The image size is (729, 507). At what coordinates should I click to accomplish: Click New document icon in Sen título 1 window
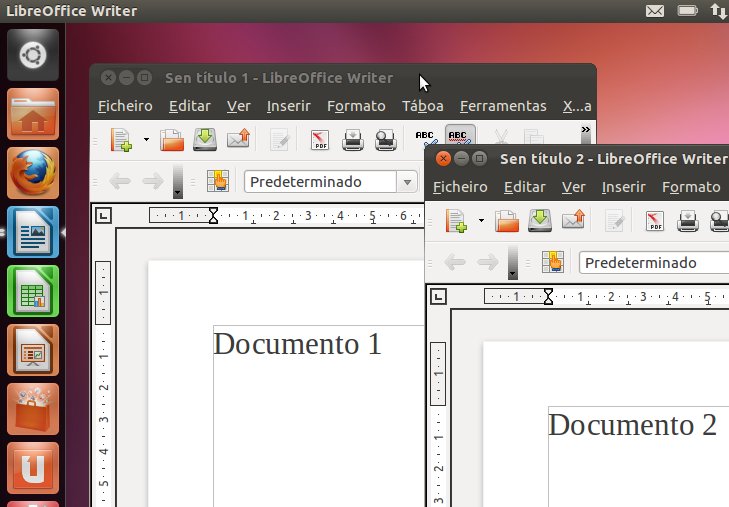[121, 139]
